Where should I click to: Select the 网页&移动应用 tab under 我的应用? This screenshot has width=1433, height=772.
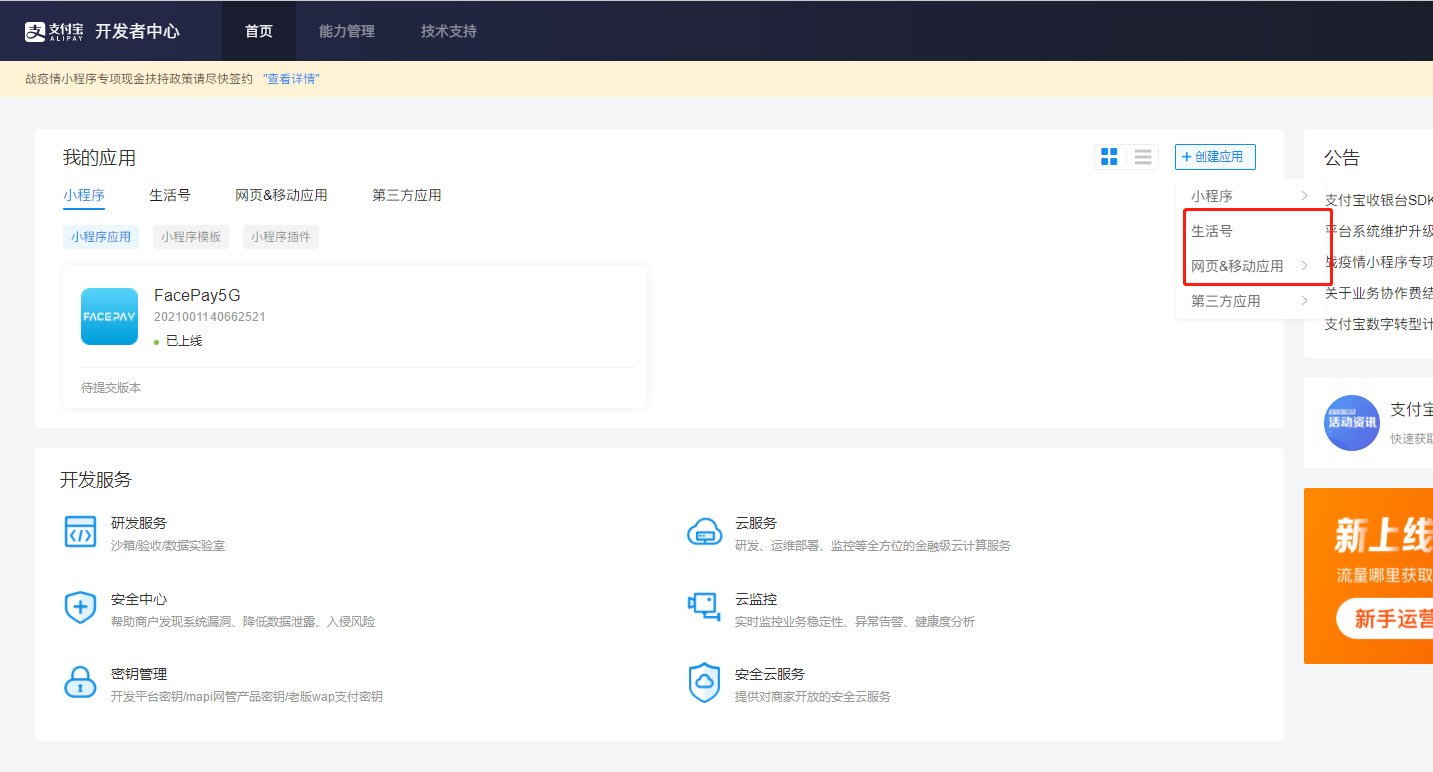click(281, 195)
